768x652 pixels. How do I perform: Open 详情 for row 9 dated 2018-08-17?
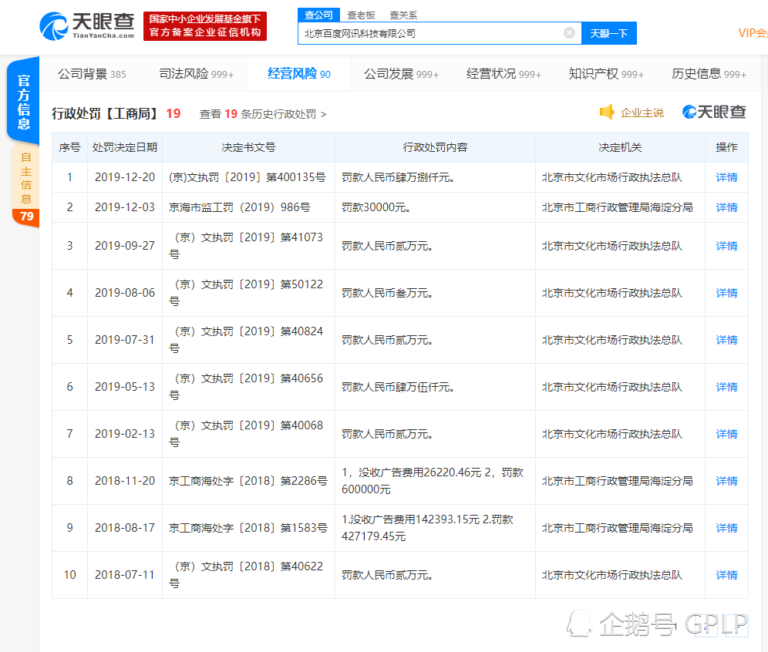click(x=726, y=528)
